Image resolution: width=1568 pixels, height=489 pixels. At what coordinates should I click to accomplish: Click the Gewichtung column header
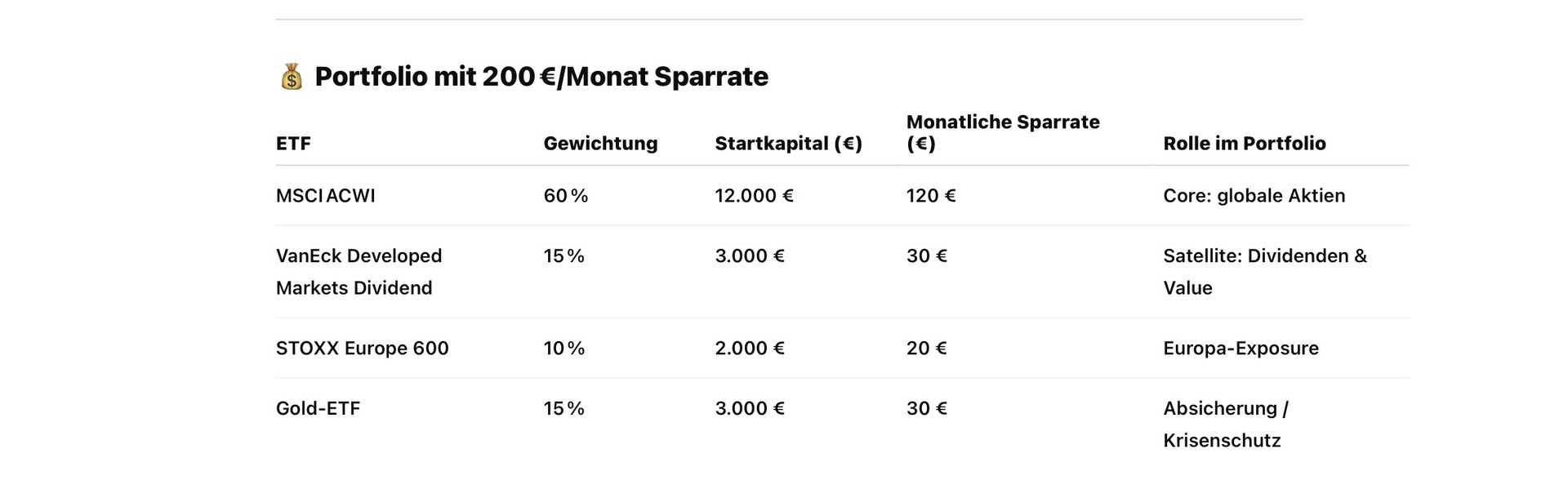pos(600,144)
